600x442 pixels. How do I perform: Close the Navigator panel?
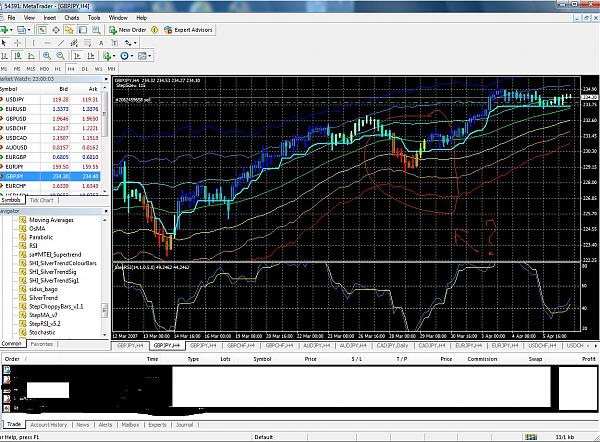tap(106, 211)
